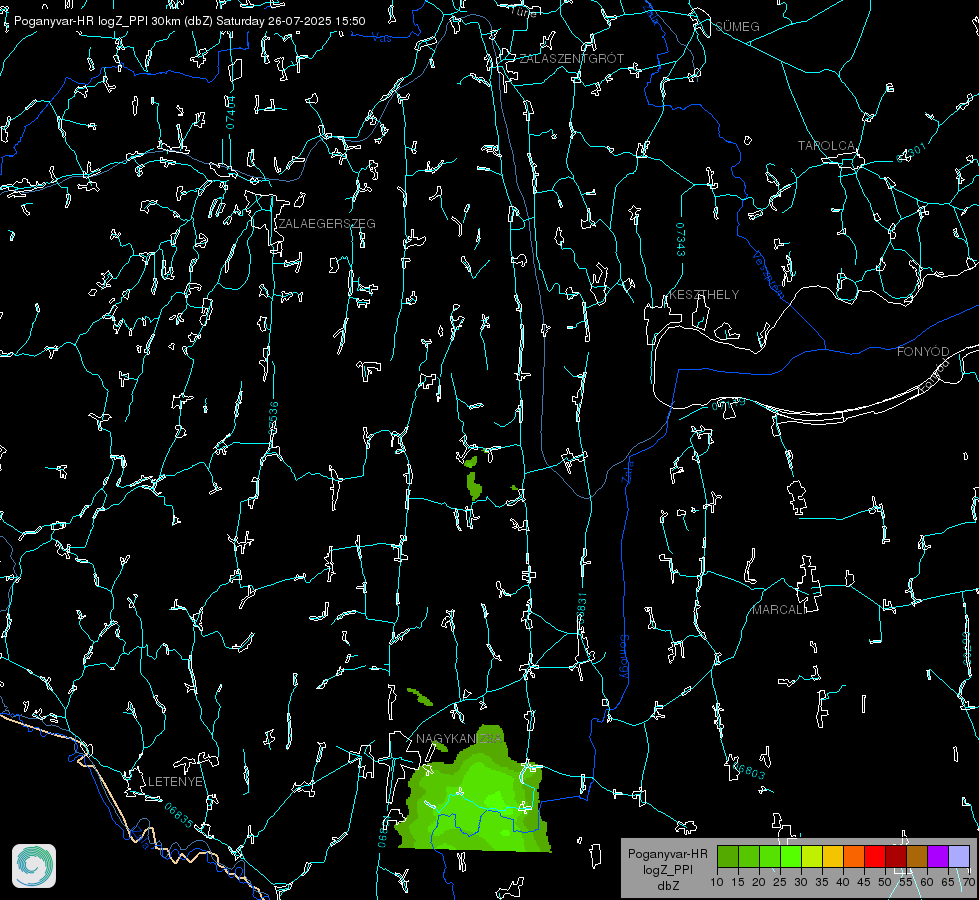The image size is (979, 900).
Task: Click the dbZ unit label in the legend
Action: coord(668,886)
